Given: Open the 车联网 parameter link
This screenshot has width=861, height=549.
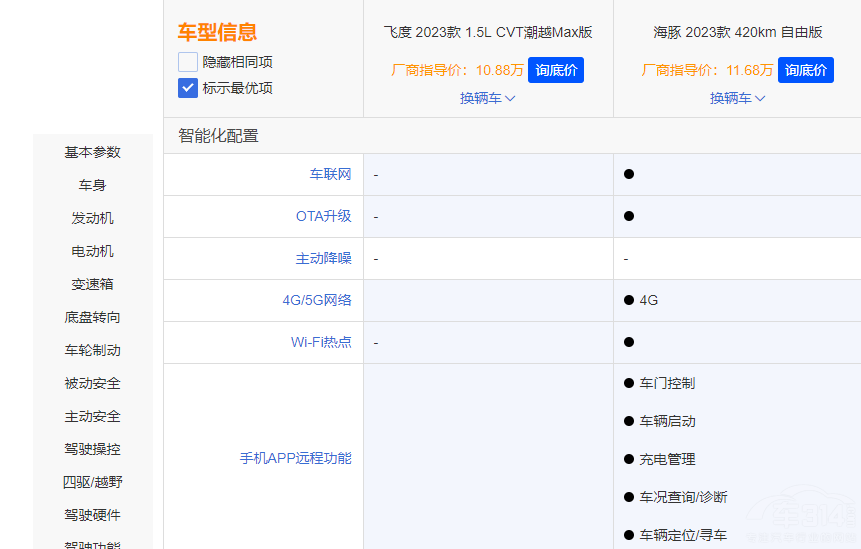Looking at the screenshot, I should 330,174.
